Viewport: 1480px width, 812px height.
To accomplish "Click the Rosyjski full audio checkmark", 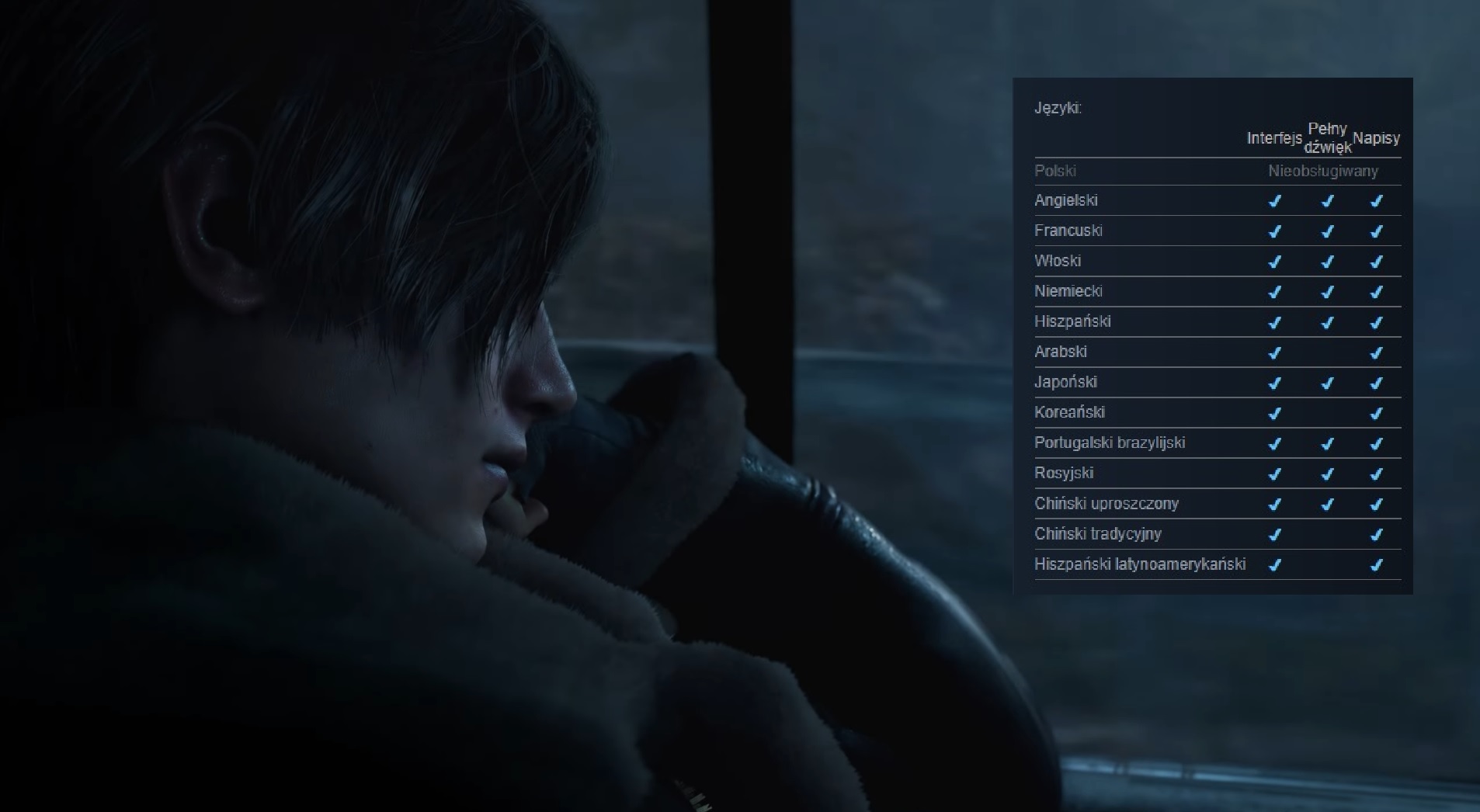I will (x=1327, y=474).
